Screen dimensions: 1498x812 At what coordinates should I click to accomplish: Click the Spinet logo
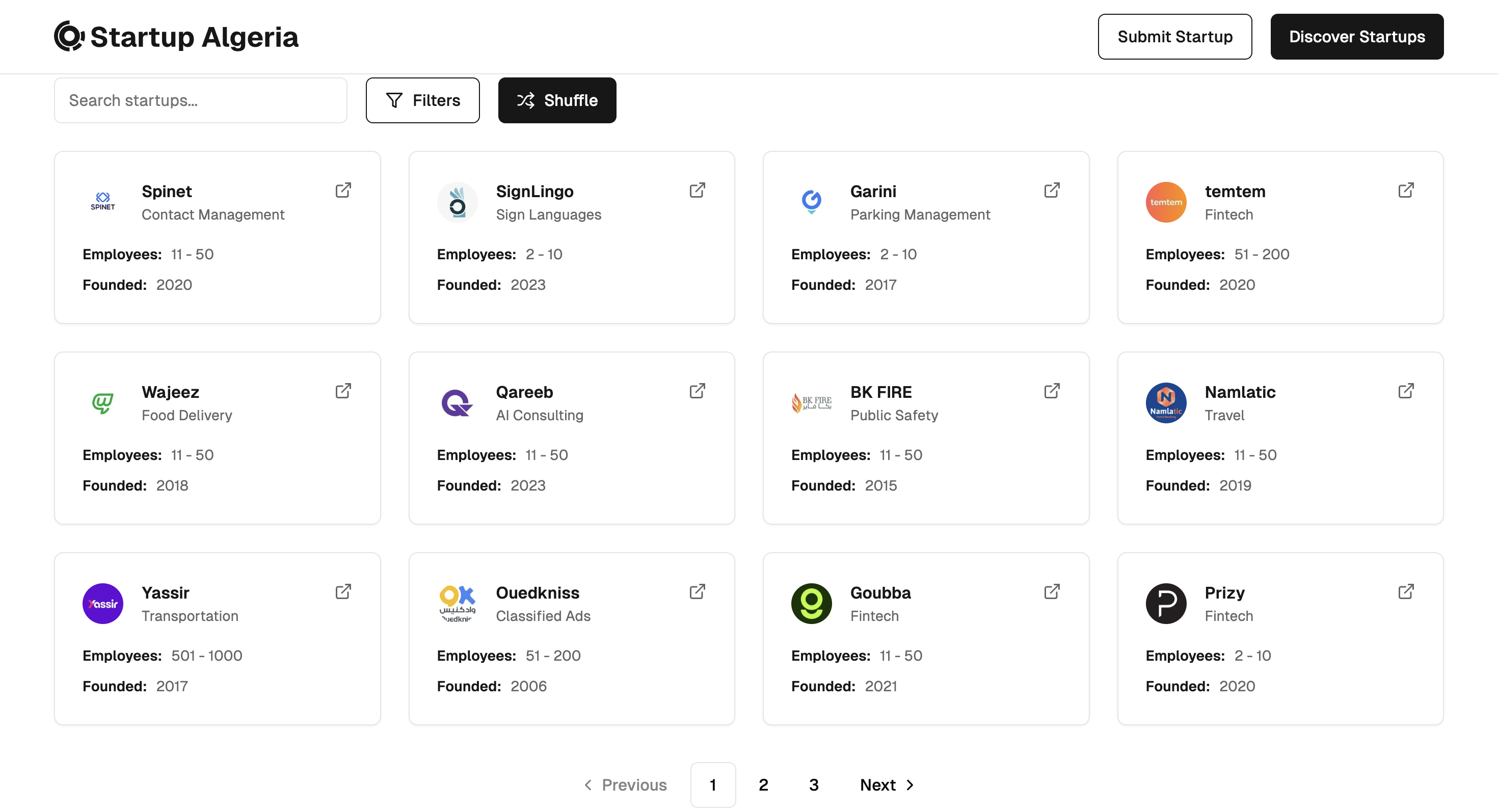coord(103,202)
